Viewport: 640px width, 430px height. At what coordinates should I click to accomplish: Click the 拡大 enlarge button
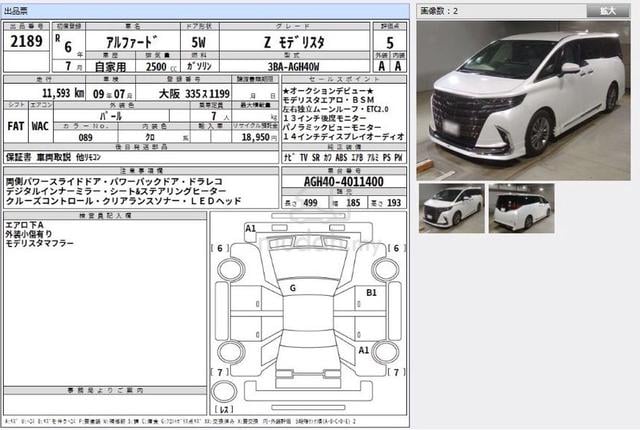pyautogui.click(x=608, y=11)
